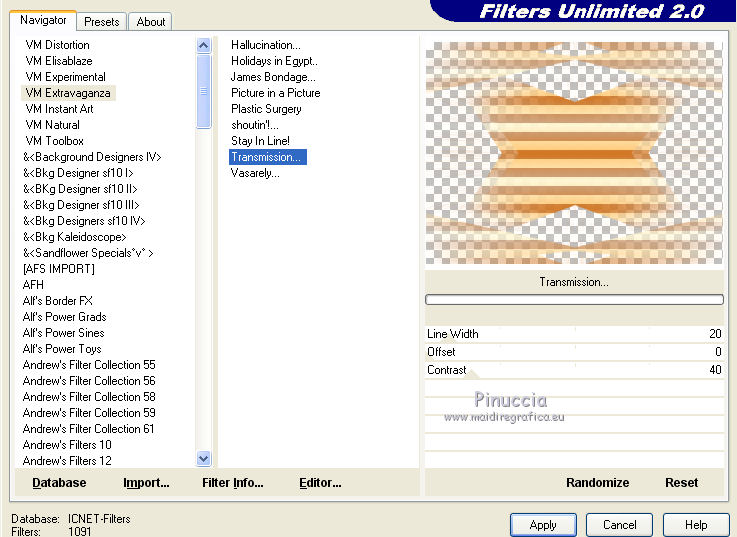
Task: Randomize the filter settings
Action: (x=597, y=483)
